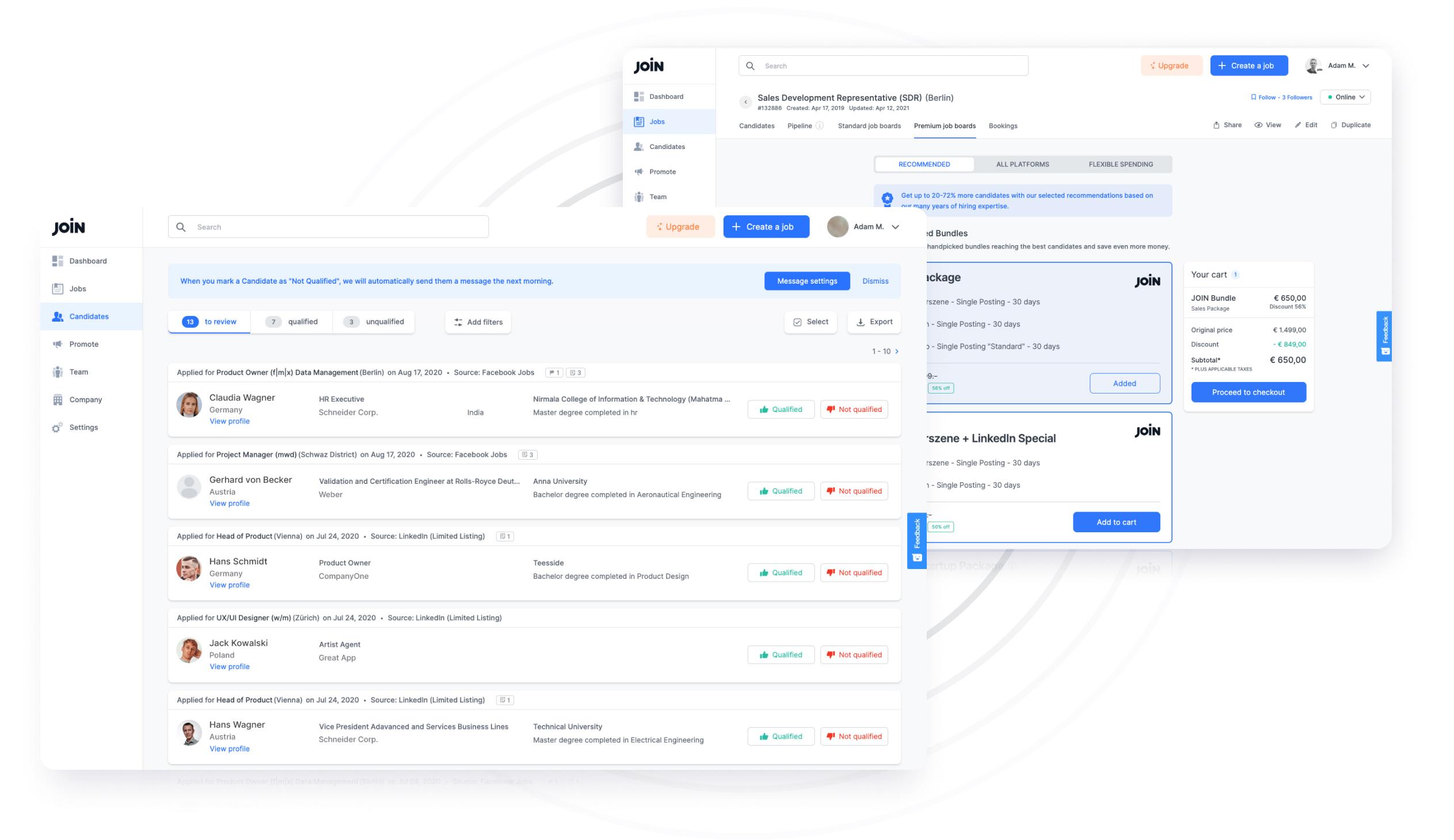Screen dimensions: 1454x840
Task: Click the Add filters slider button
Action: tap(477, 322)
